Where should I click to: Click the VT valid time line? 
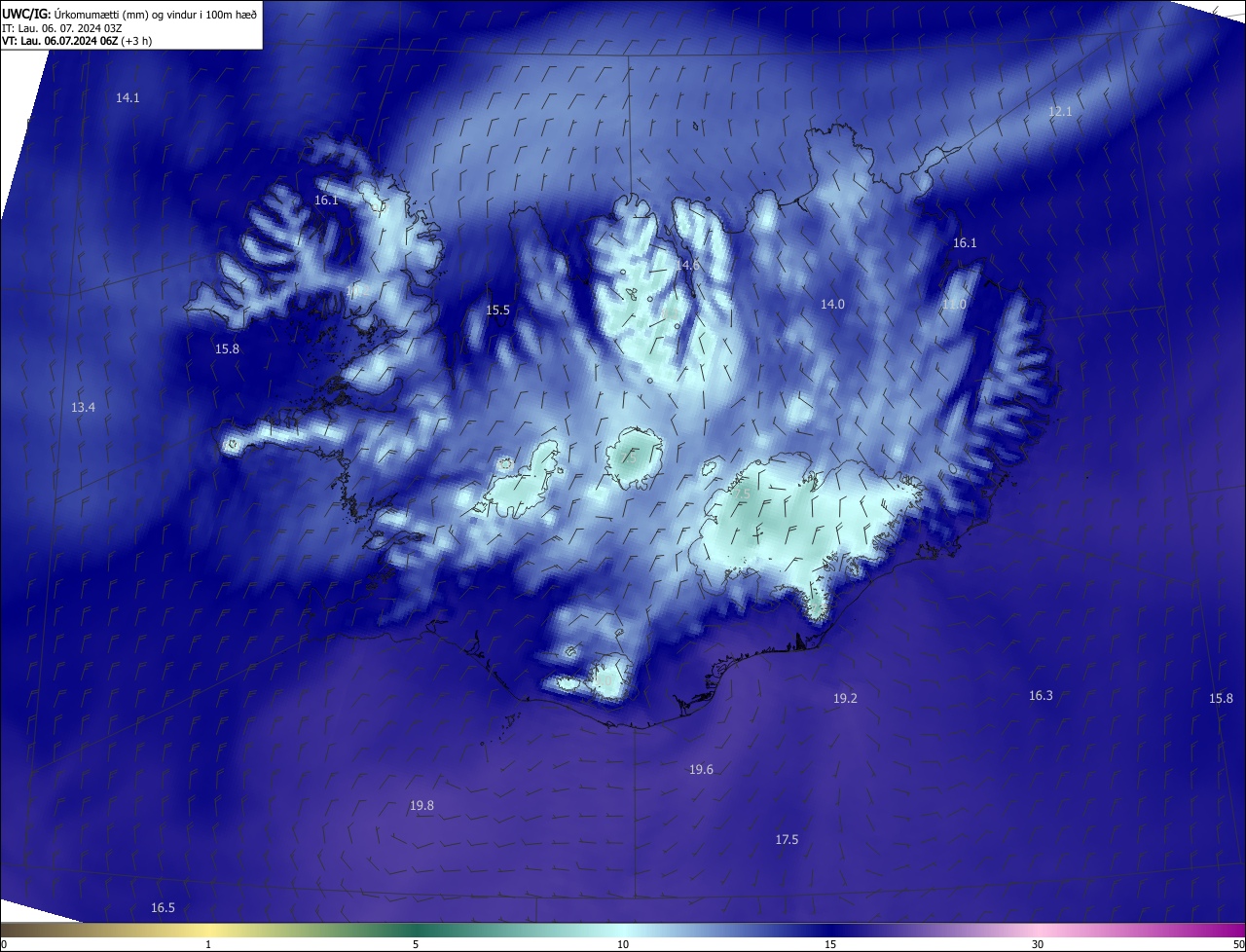click(x=77, y=41)
